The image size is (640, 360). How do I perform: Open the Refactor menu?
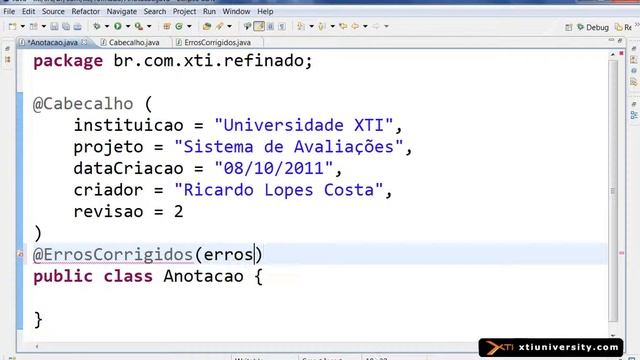click(85, 11)
